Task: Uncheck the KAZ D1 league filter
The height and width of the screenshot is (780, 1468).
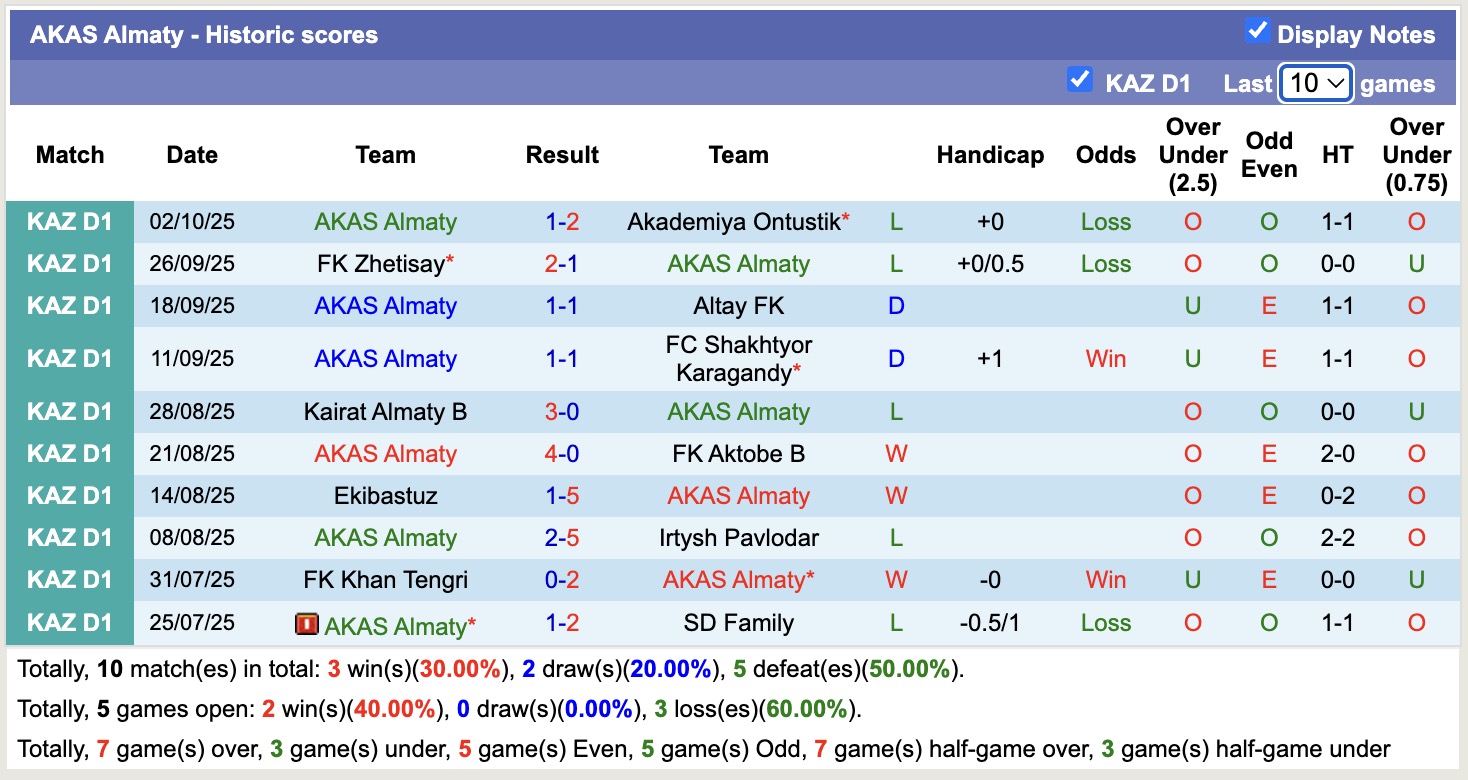Action: [1080, 81]
